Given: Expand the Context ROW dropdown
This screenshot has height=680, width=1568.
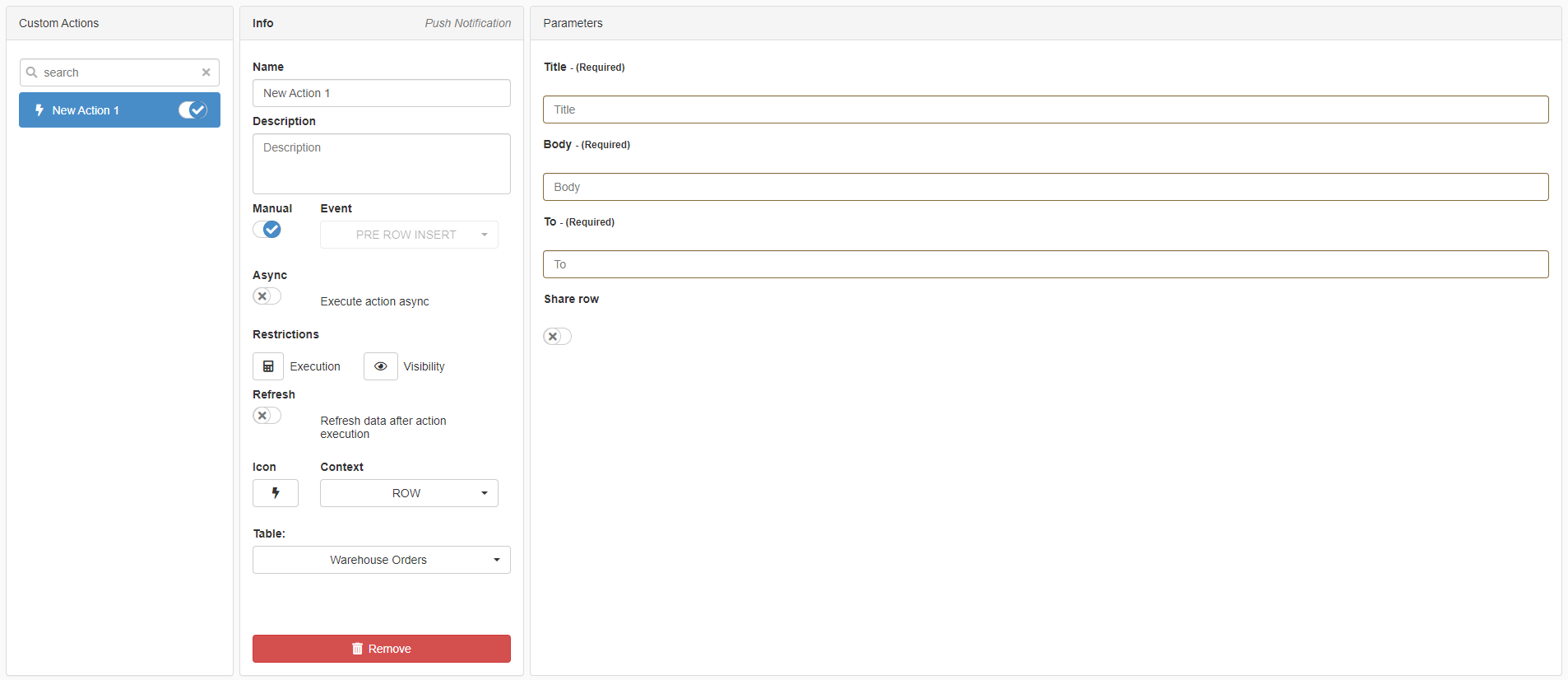Looking at the screenshot, I should [x=409, y=493].
